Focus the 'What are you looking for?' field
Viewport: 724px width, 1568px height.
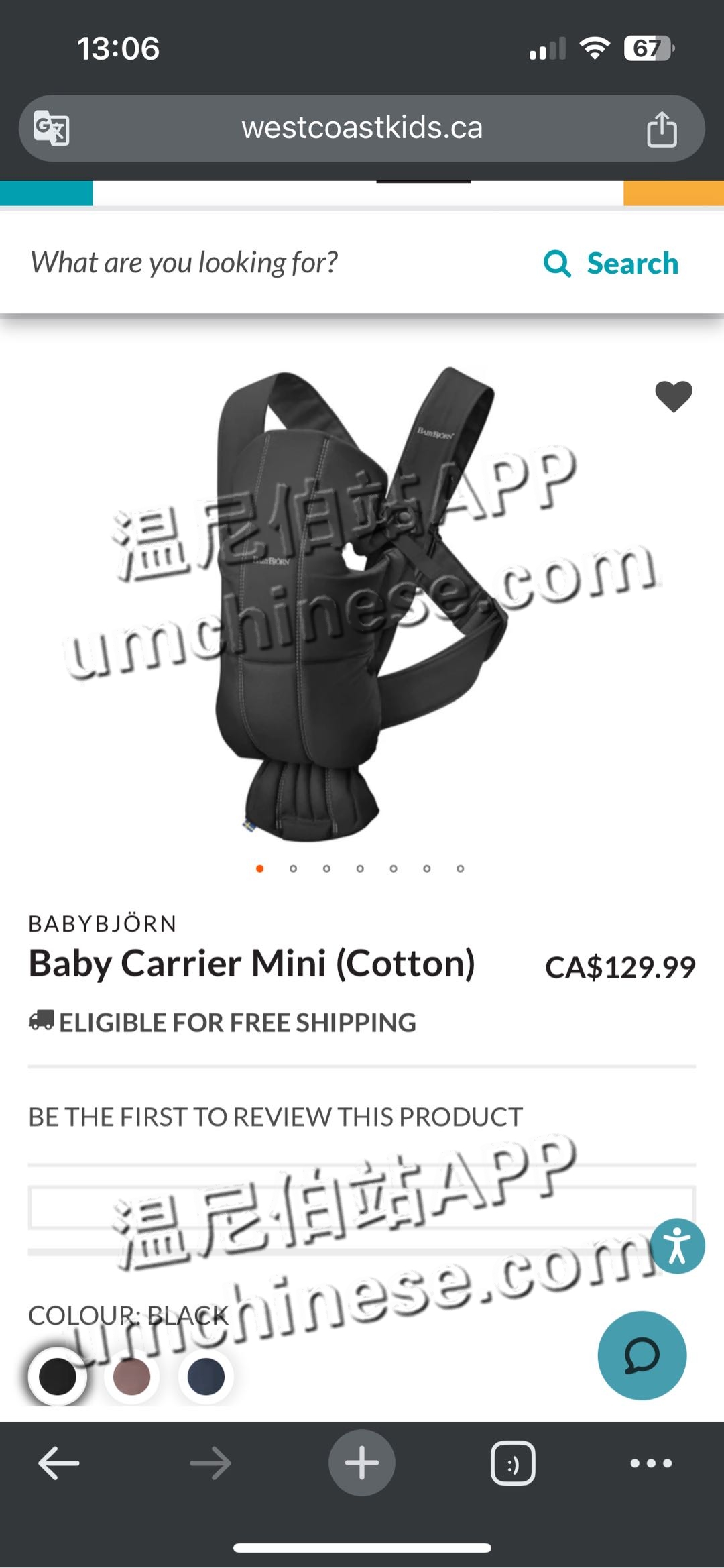268,263
